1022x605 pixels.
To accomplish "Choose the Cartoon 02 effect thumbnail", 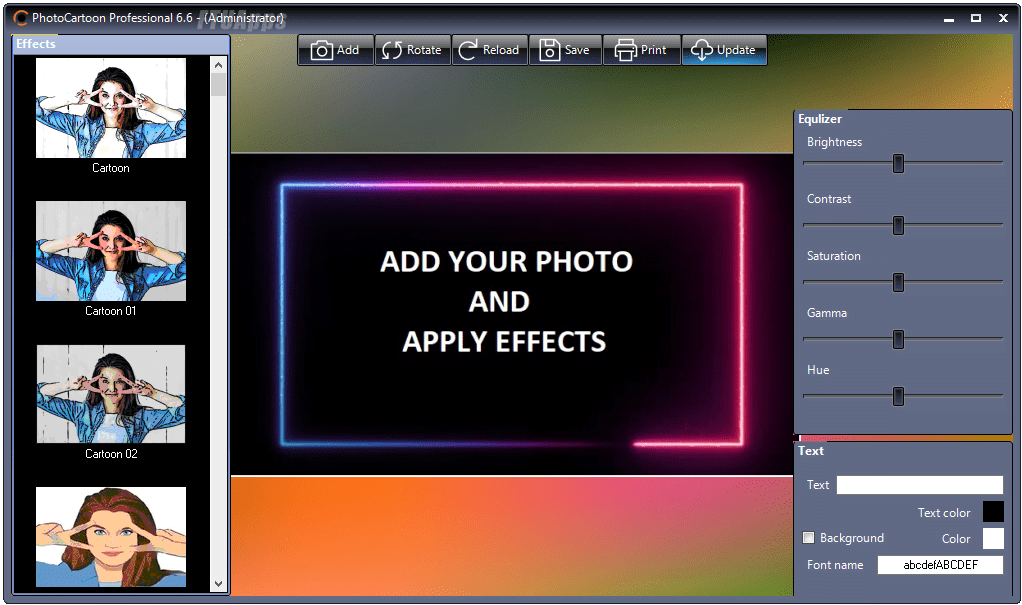I will (x=111, y=394).
